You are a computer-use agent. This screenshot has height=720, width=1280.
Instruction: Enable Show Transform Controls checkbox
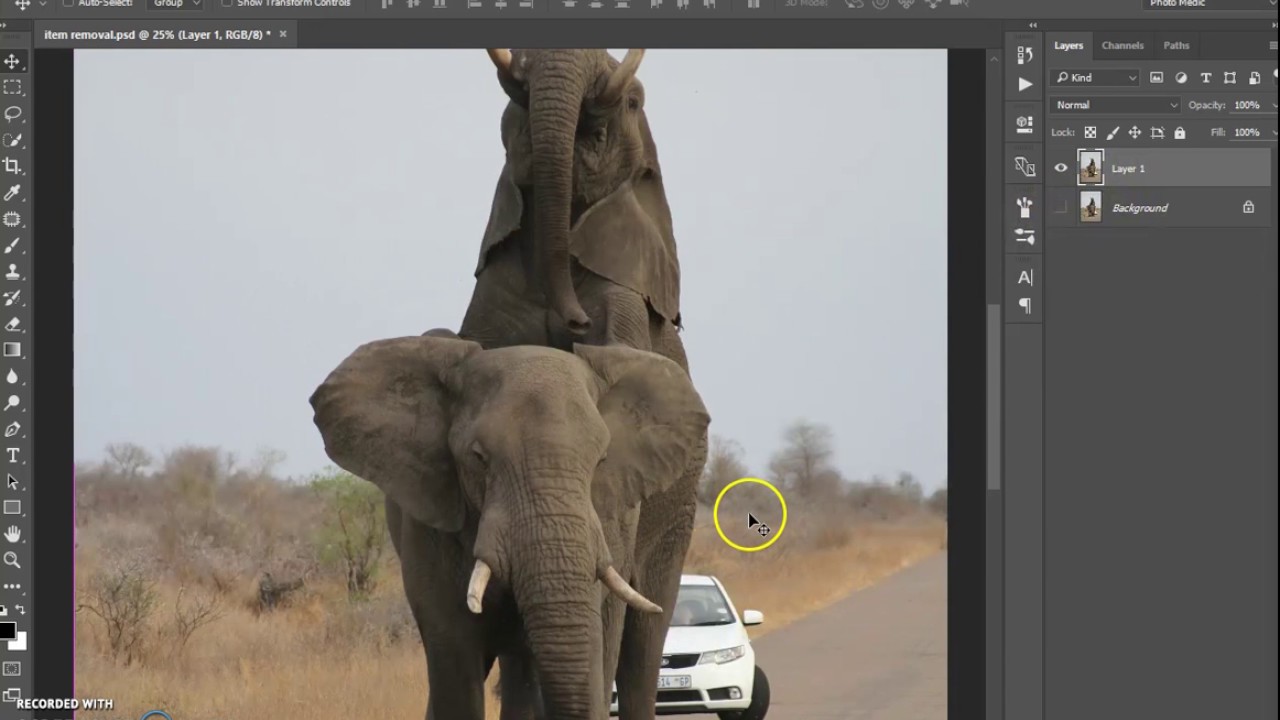[227, 3]
